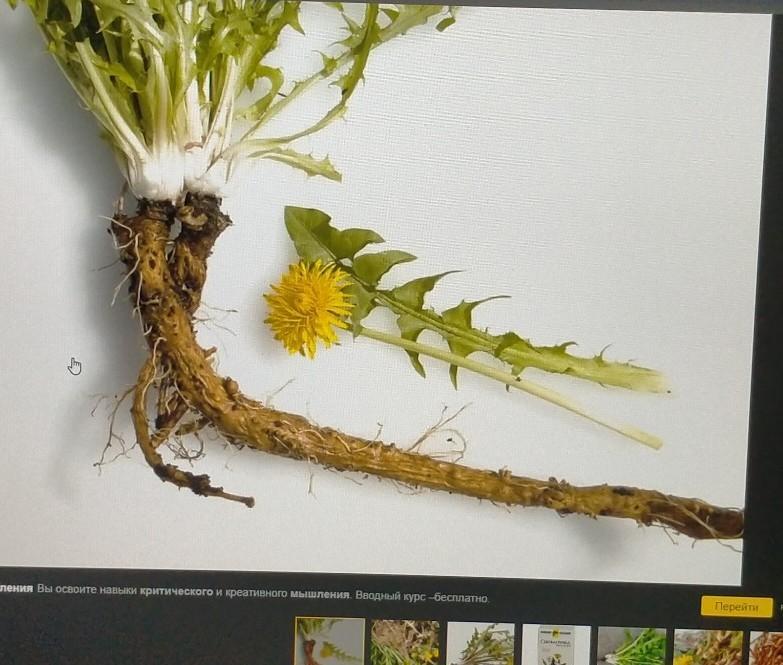The width and height of the screenshot is (783, 665).
Task: Open the third thumbnail of plant on white
Action: click(x=481, y=644)
